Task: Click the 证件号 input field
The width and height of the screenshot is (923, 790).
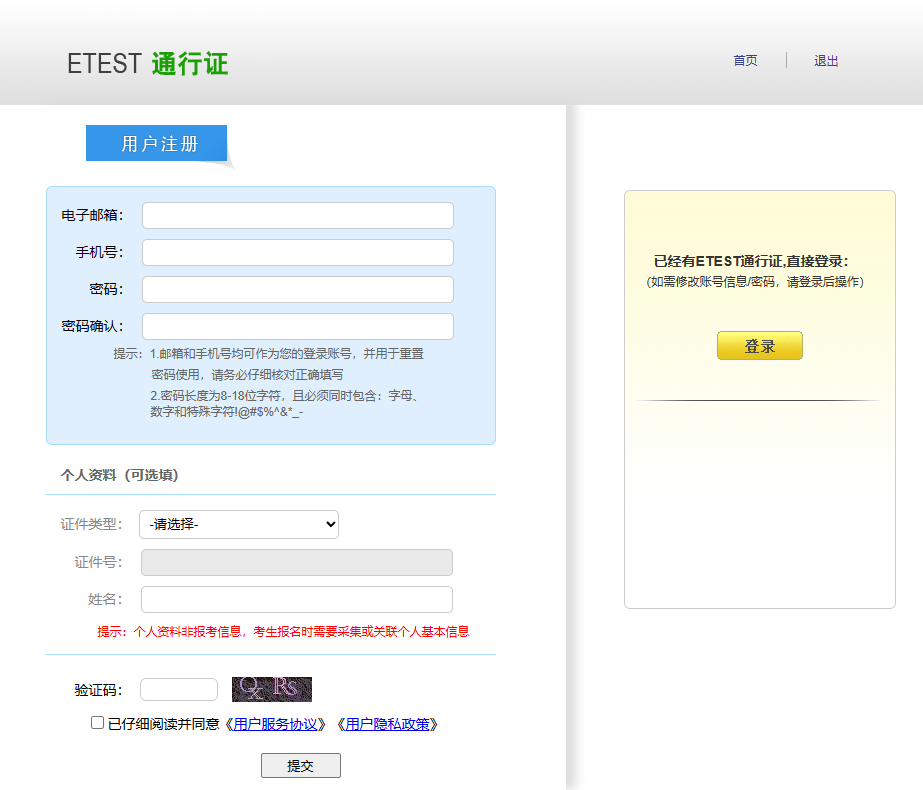Action: point(297,563)
